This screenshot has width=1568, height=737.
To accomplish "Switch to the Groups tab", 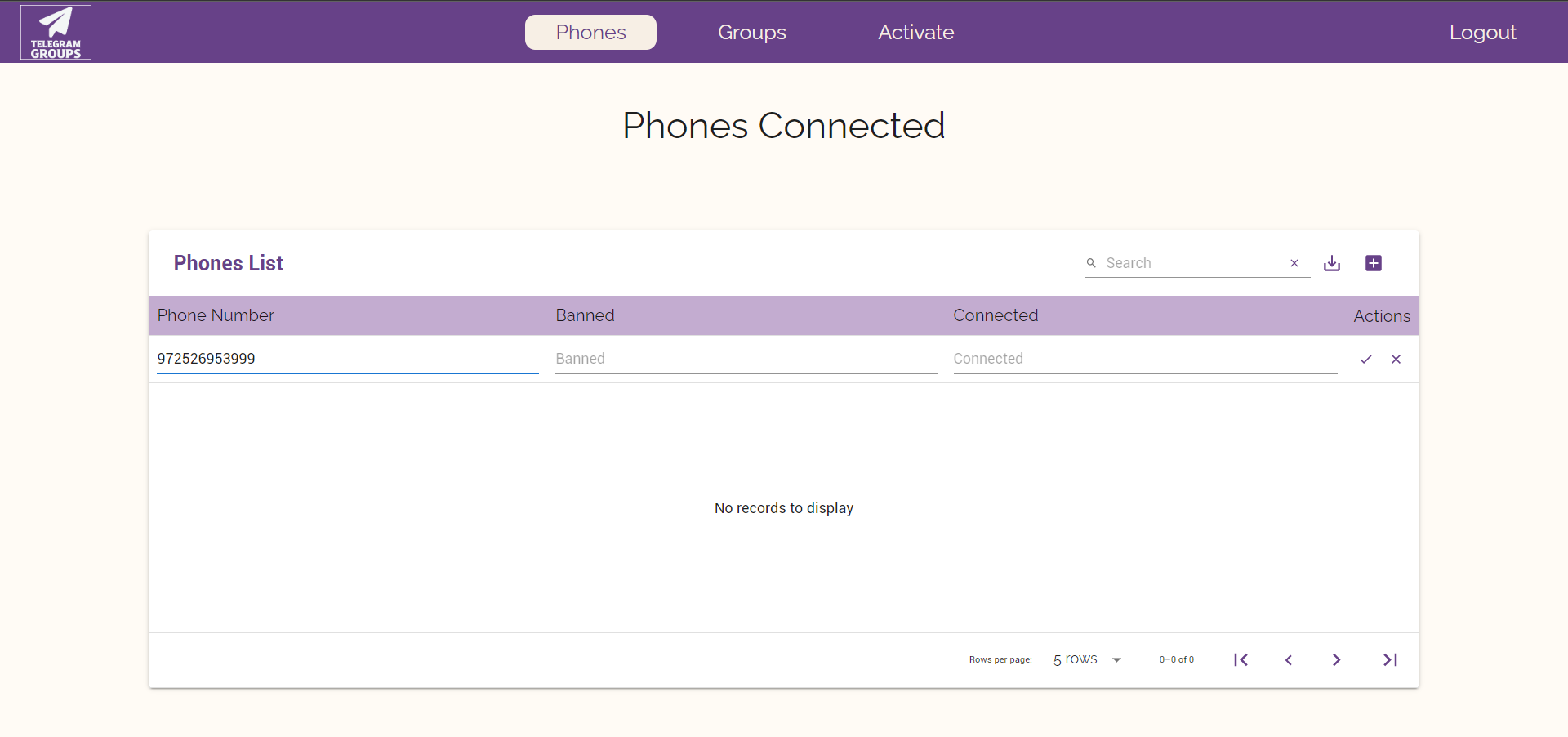I will (752, 33).
